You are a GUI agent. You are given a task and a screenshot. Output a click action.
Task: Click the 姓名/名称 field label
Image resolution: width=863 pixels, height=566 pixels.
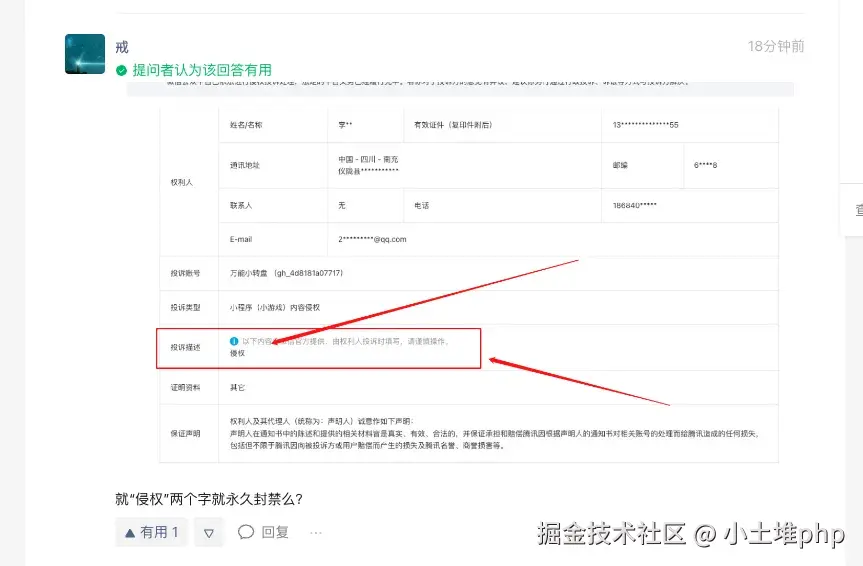pyautogui.click(x=246, y=125)
